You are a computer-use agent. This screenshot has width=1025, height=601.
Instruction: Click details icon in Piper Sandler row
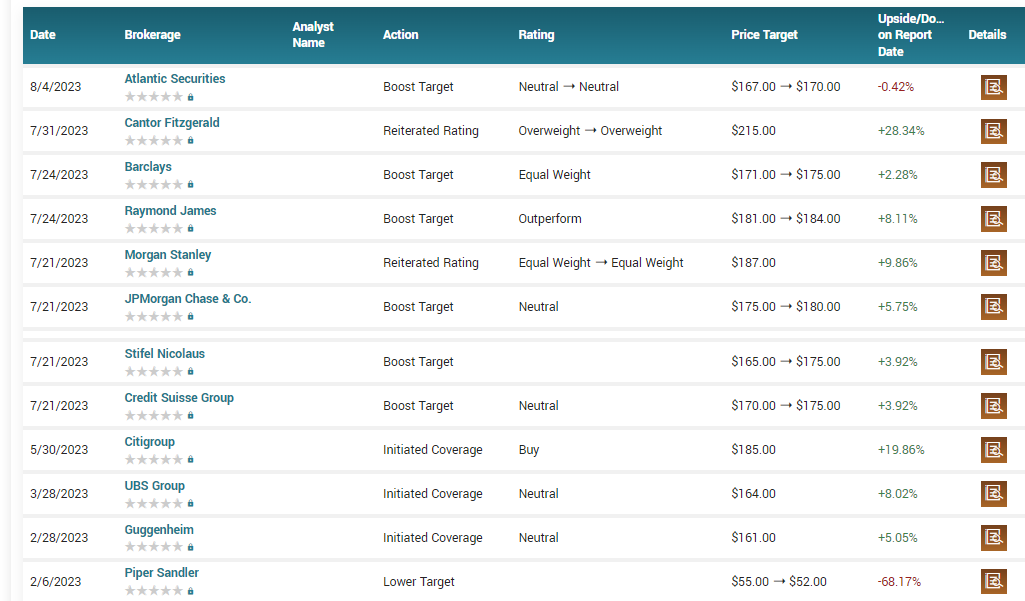pyautogui.click(x=993, y=581)
